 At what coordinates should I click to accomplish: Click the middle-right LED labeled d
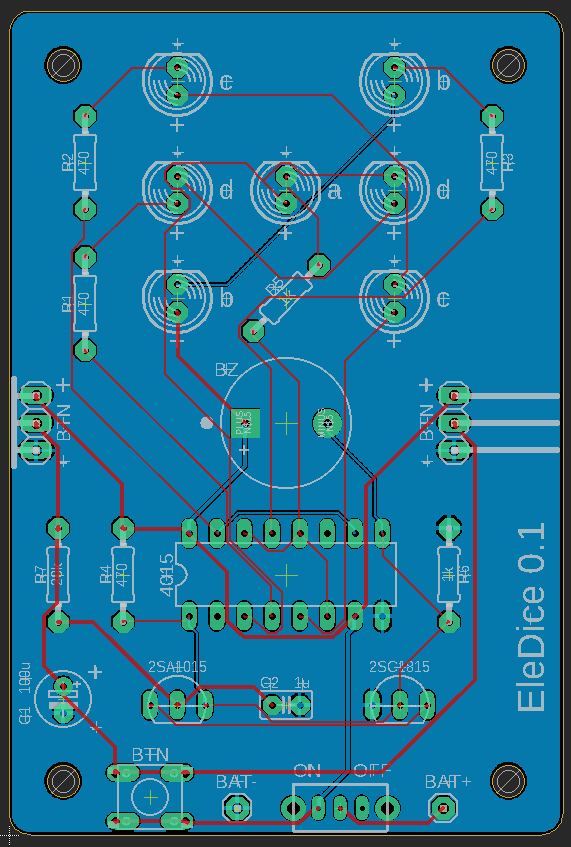[x=395, y=190]
